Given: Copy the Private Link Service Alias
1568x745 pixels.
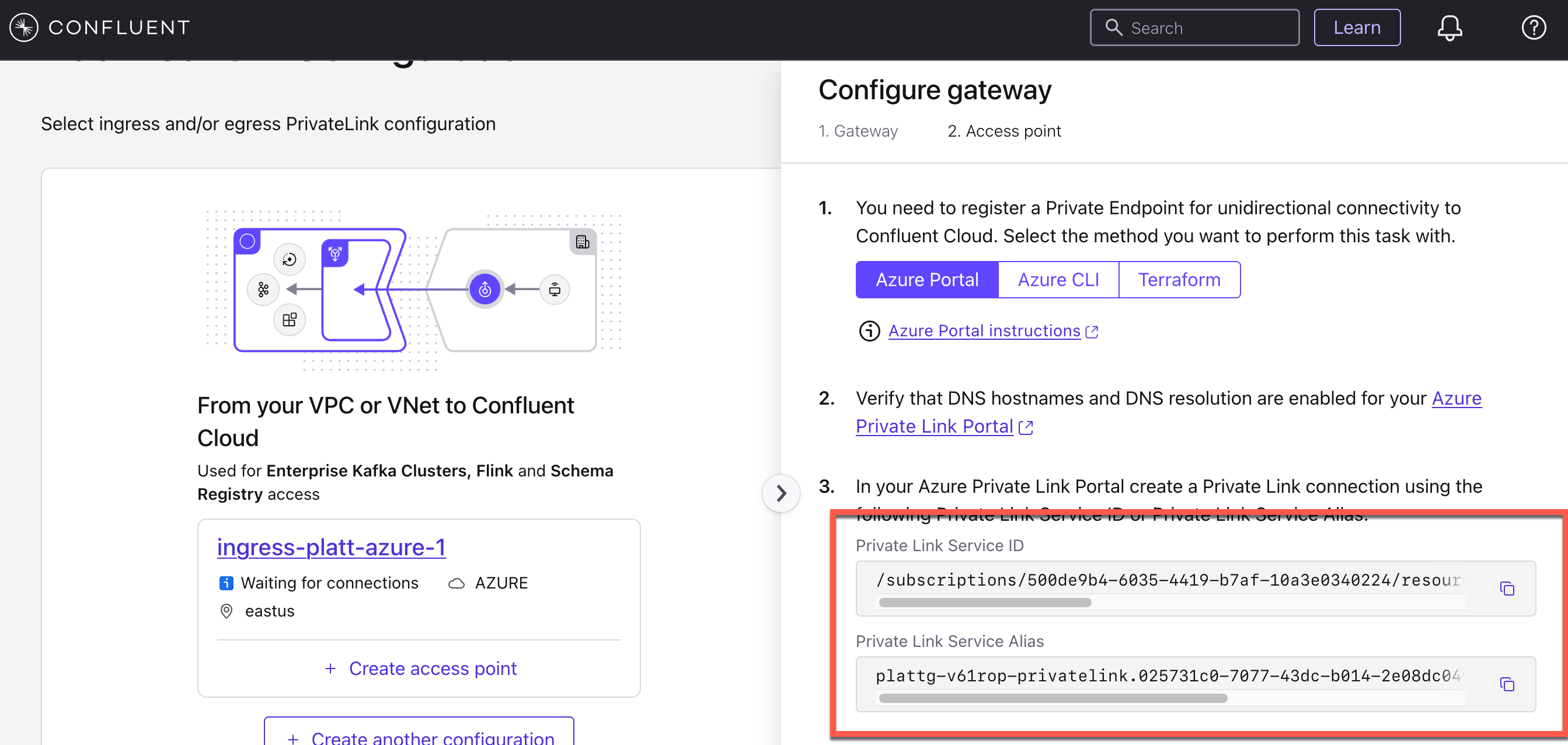Looking at the screenshot, I should pos(1508,684).
